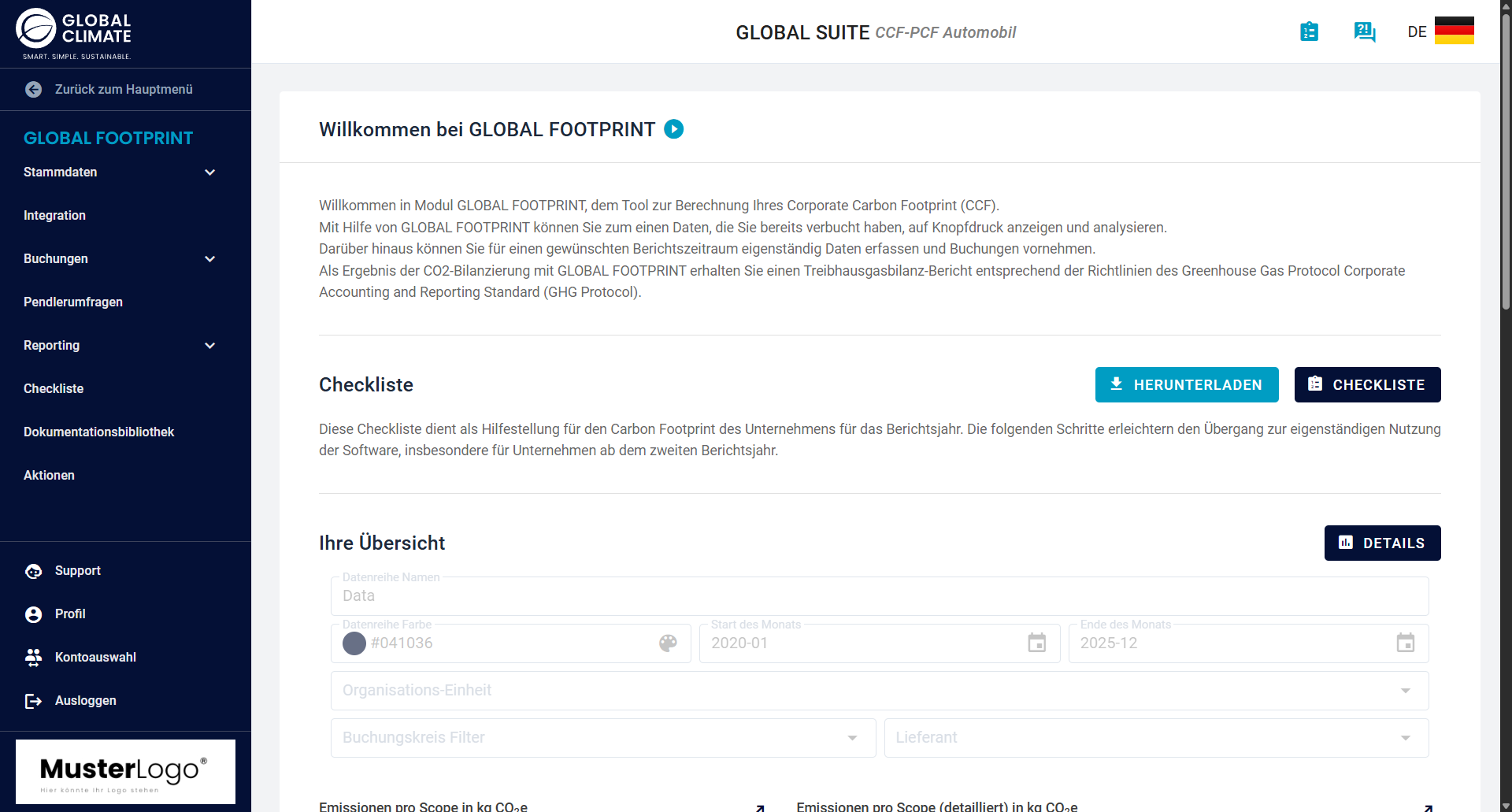Open the help chat icon in header
1512x812 pixels.
pos(1365,32)
